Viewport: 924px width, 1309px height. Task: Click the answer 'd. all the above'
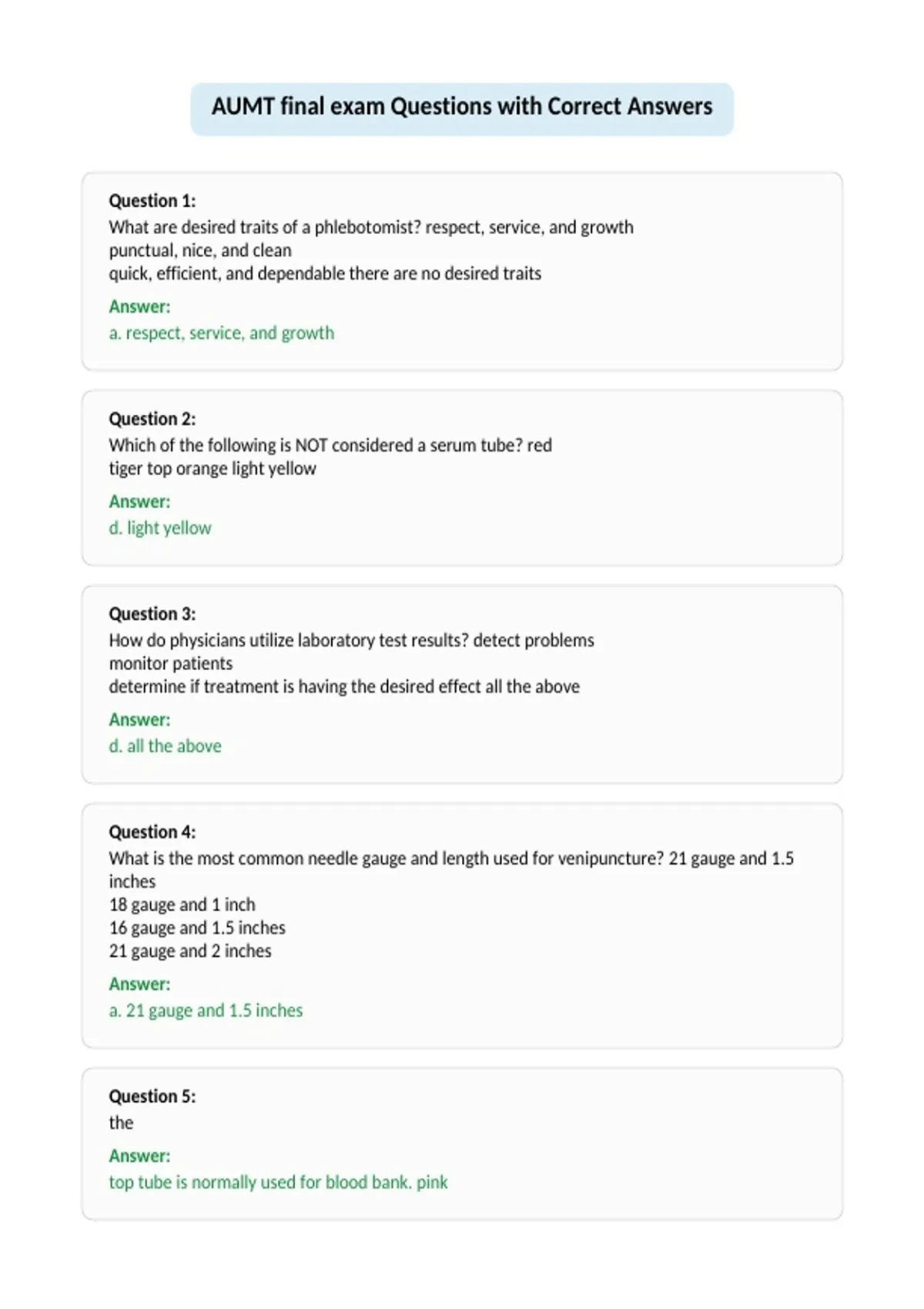[x=165, y=746]
